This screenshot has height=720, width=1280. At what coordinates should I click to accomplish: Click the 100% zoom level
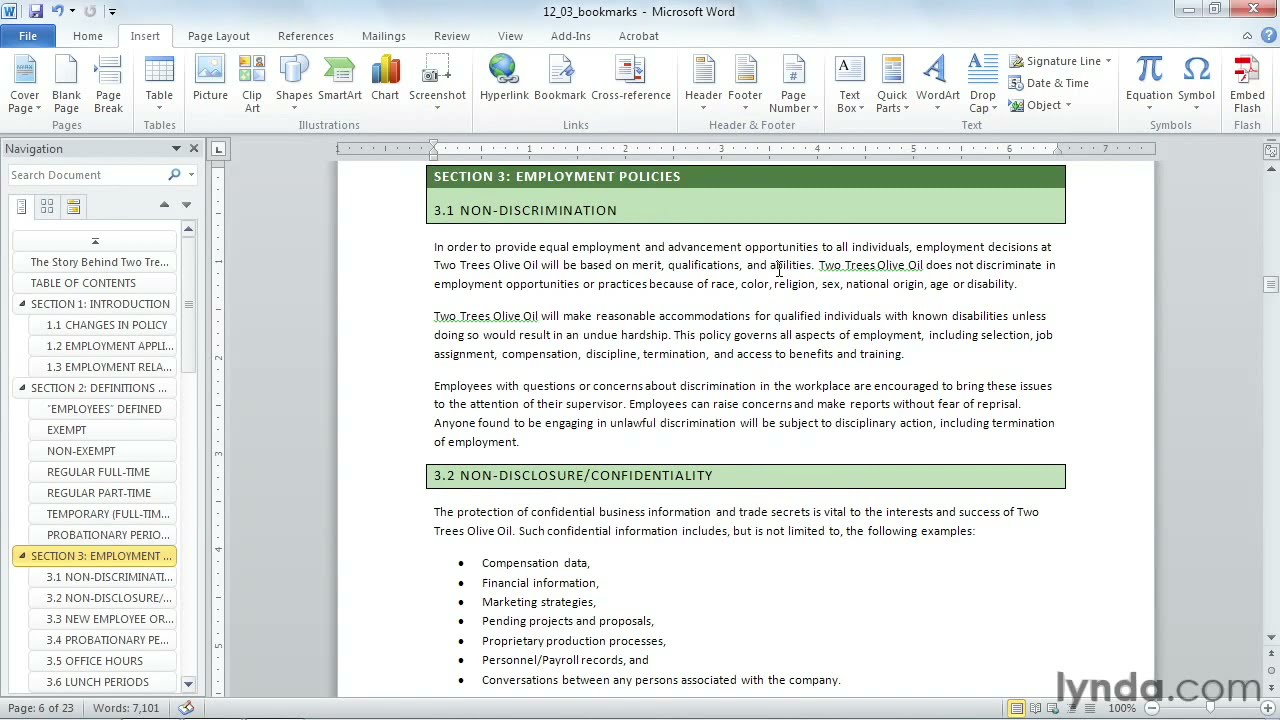(x=1122, y=708)
